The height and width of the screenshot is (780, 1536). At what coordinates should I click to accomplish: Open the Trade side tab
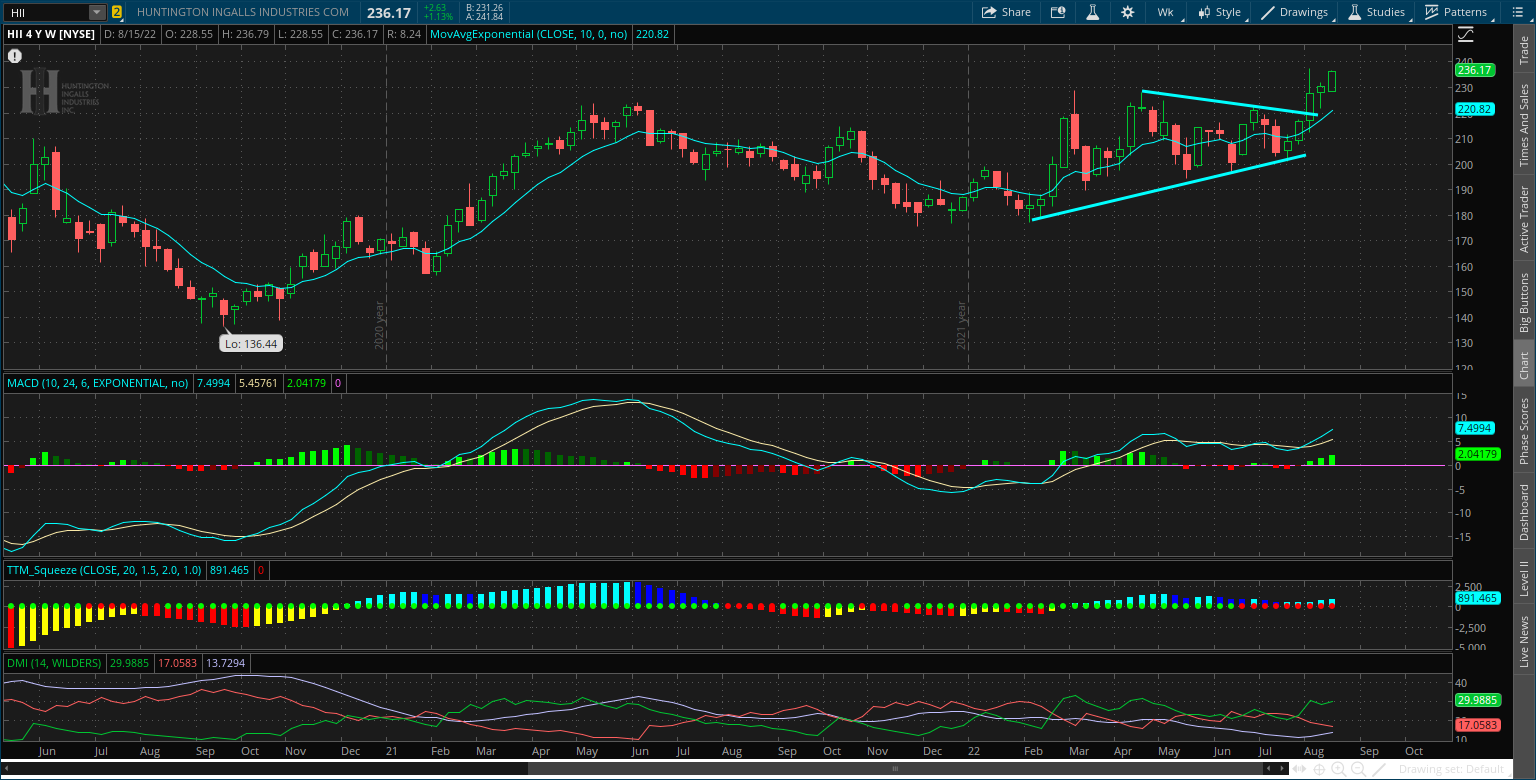click(1524, 50)
